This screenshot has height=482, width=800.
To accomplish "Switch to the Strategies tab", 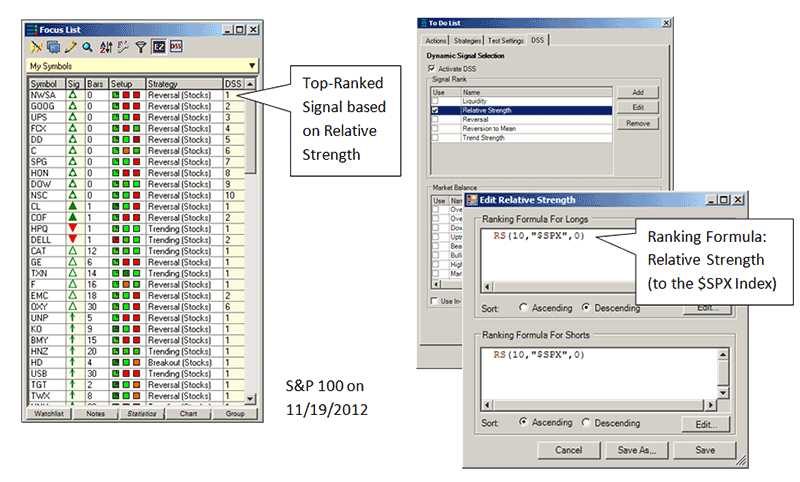I will 467,40.
